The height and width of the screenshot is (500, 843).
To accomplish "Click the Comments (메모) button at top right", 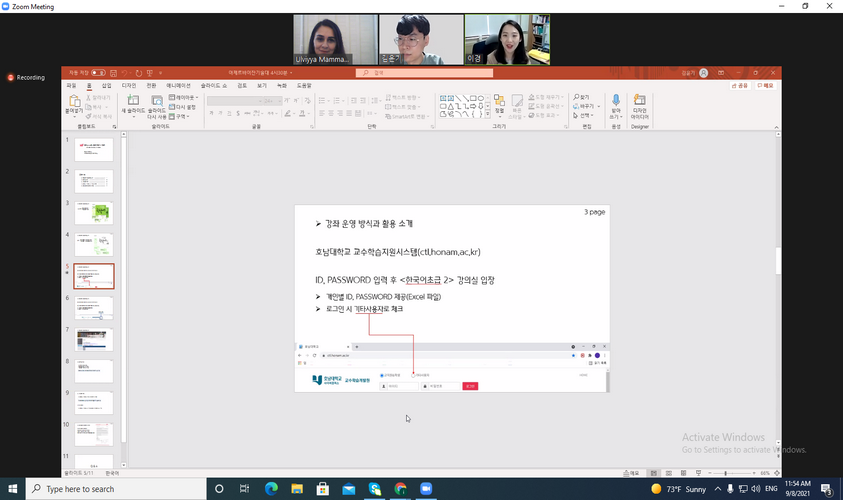I will coord(765,86).
